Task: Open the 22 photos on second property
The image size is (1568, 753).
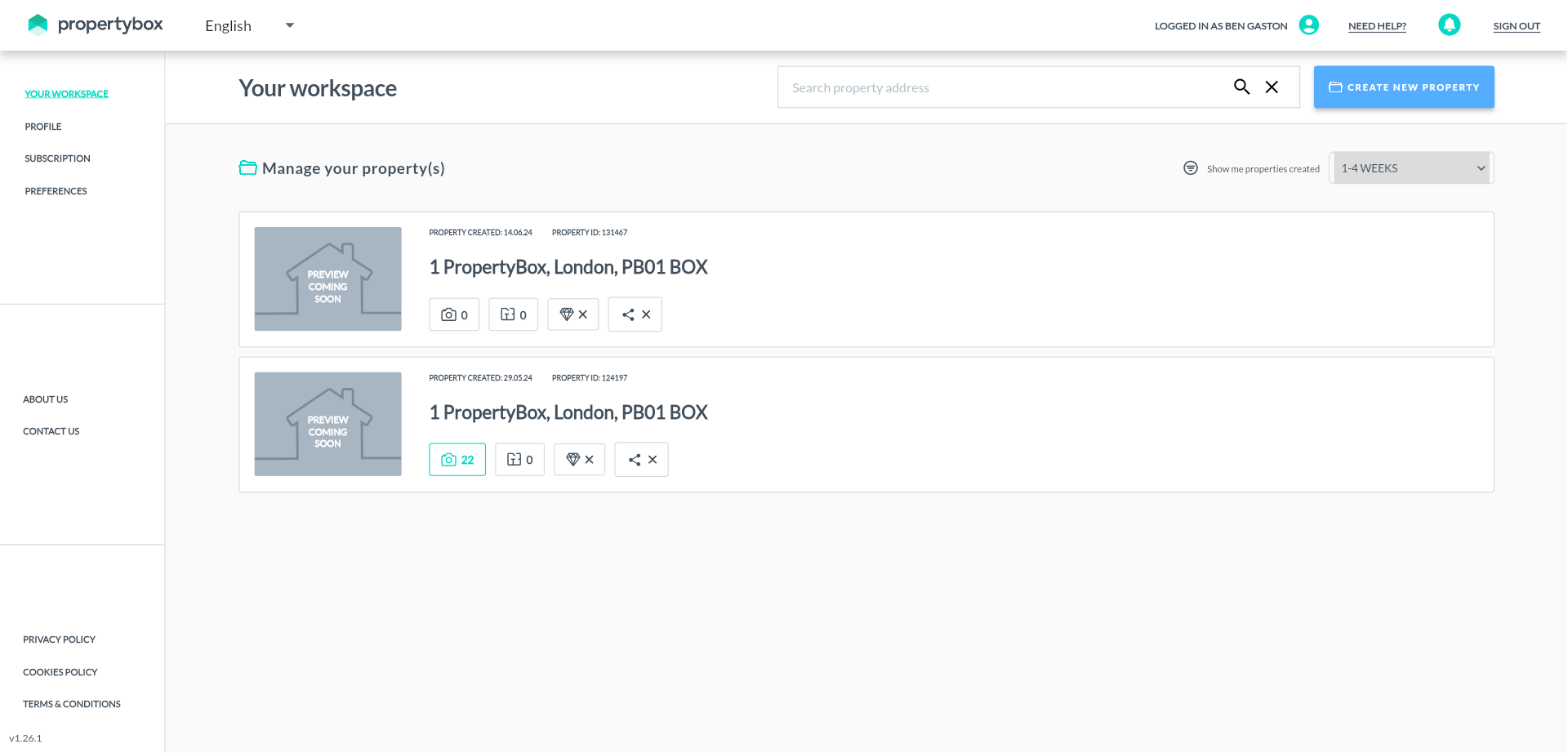Action: (457, 460)
